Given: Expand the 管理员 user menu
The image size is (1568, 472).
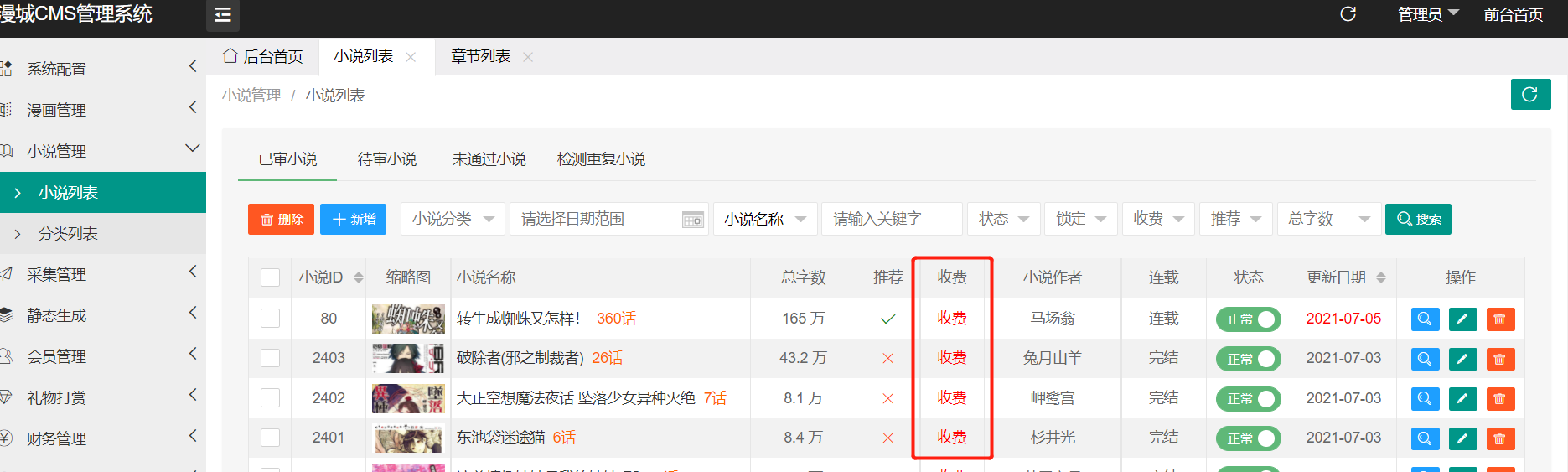Looking at the screenshot, I should coord(1428,14).
